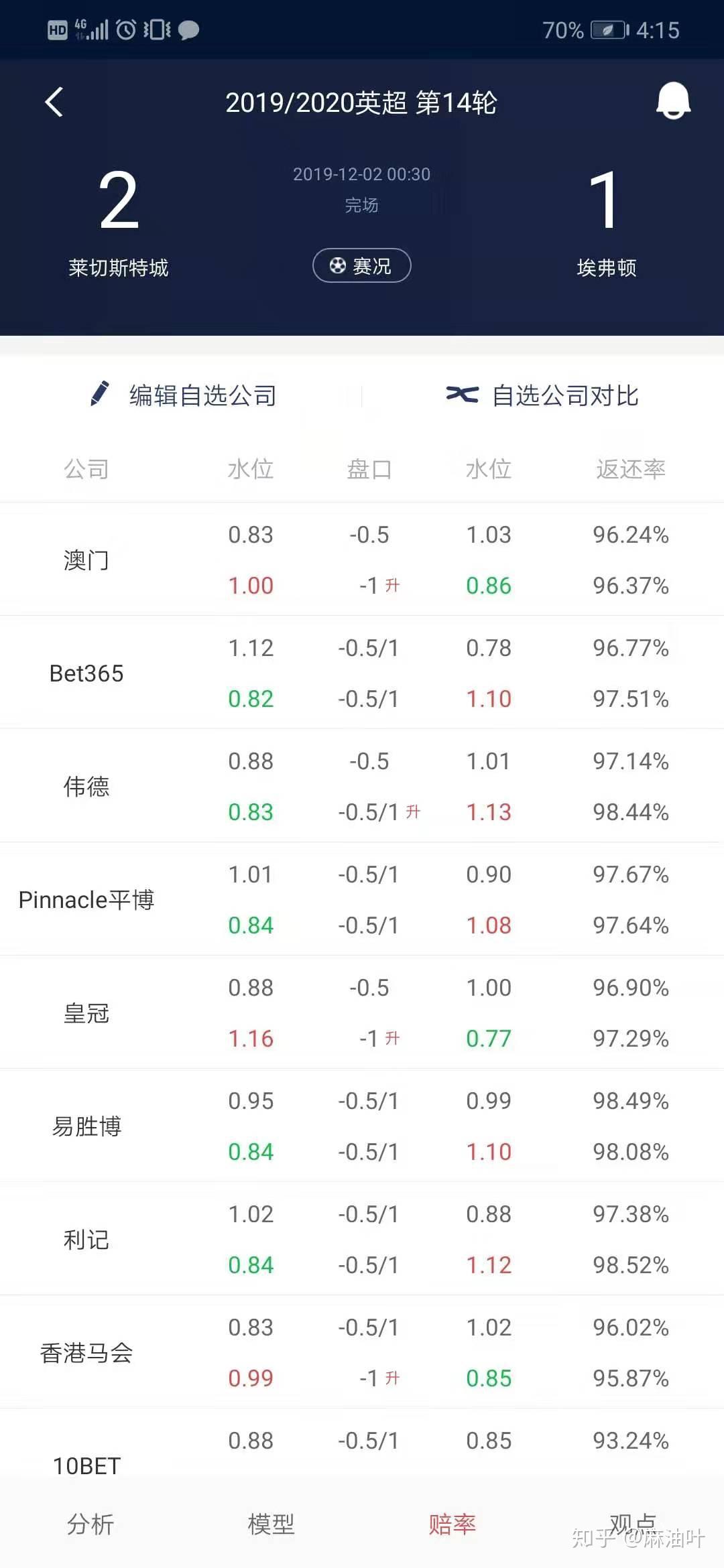Tap the message bubble icon in status bar
Screen dimensions: 724x1568
point(188,29)
